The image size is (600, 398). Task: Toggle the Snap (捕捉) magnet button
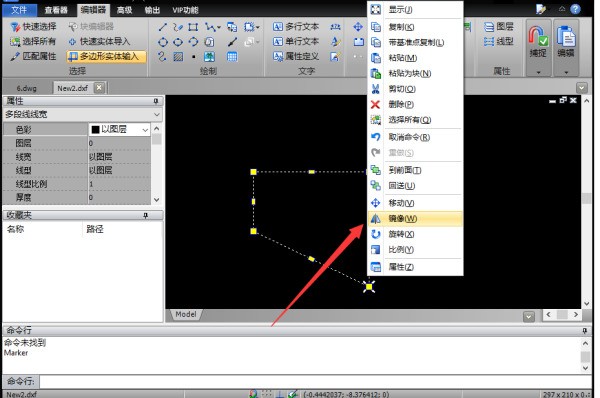click(x=538, y=43)
